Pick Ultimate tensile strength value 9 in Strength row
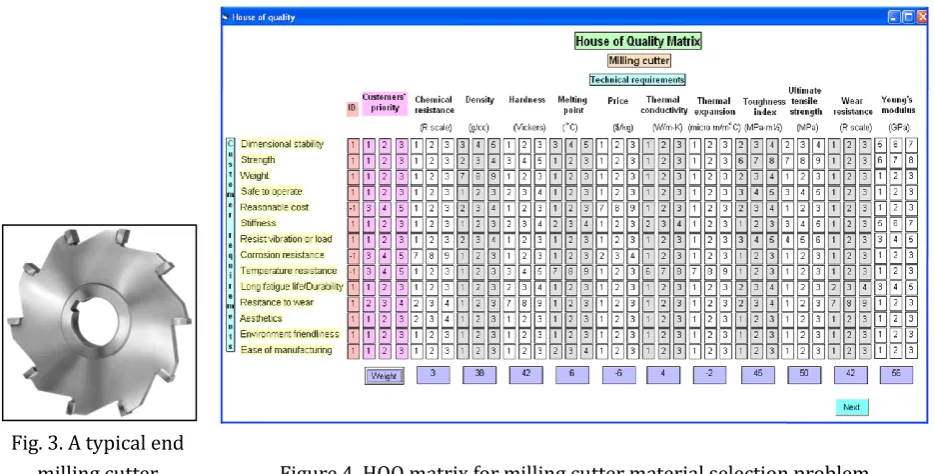 pos(818,160)
